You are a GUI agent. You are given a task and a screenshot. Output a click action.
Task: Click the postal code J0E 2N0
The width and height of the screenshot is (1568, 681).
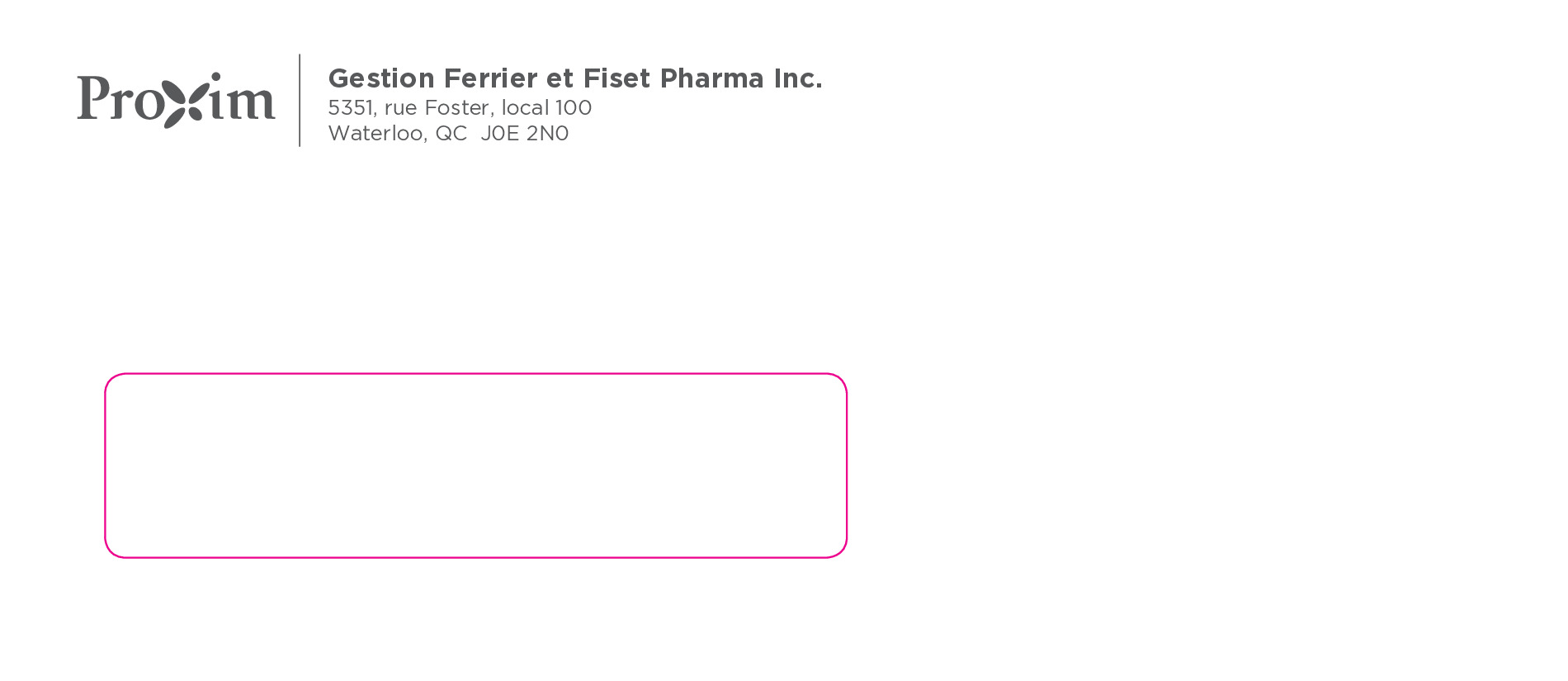point(525,134)
